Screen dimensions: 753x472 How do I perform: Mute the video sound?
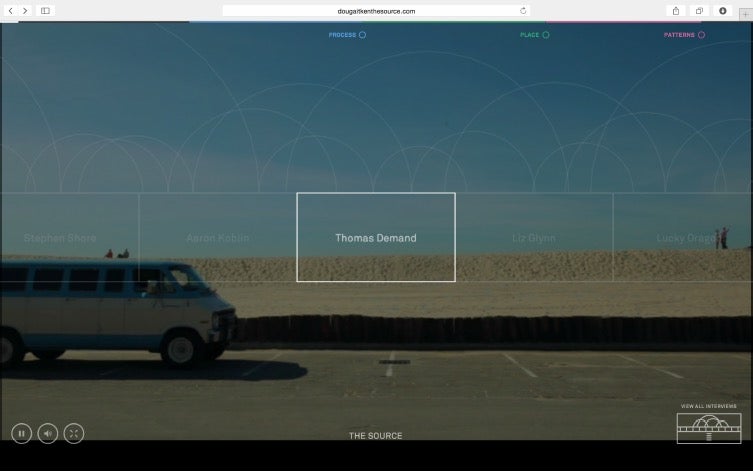pos(48,434)
